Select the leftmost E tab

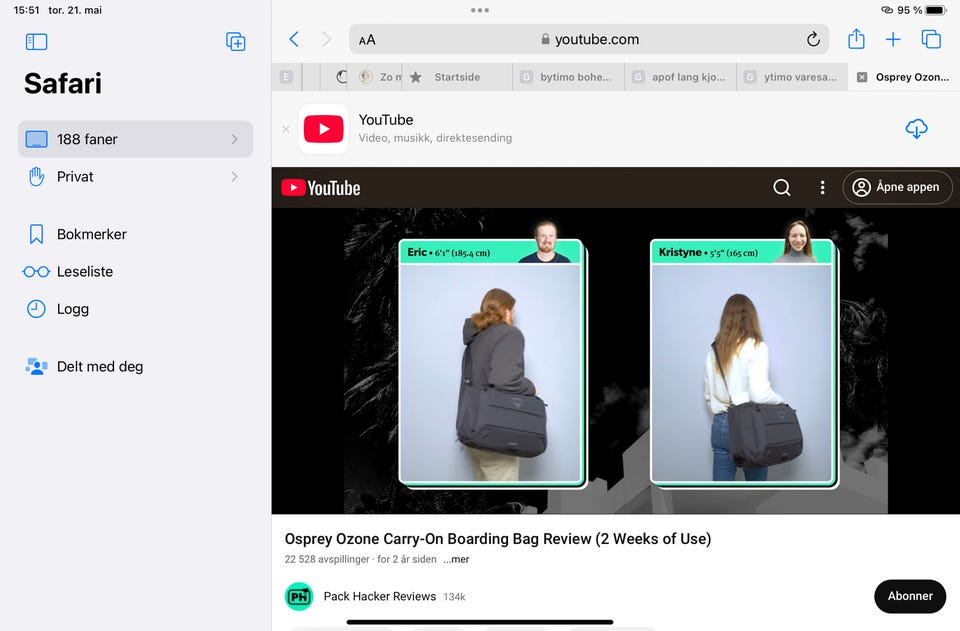pos(286,77)
